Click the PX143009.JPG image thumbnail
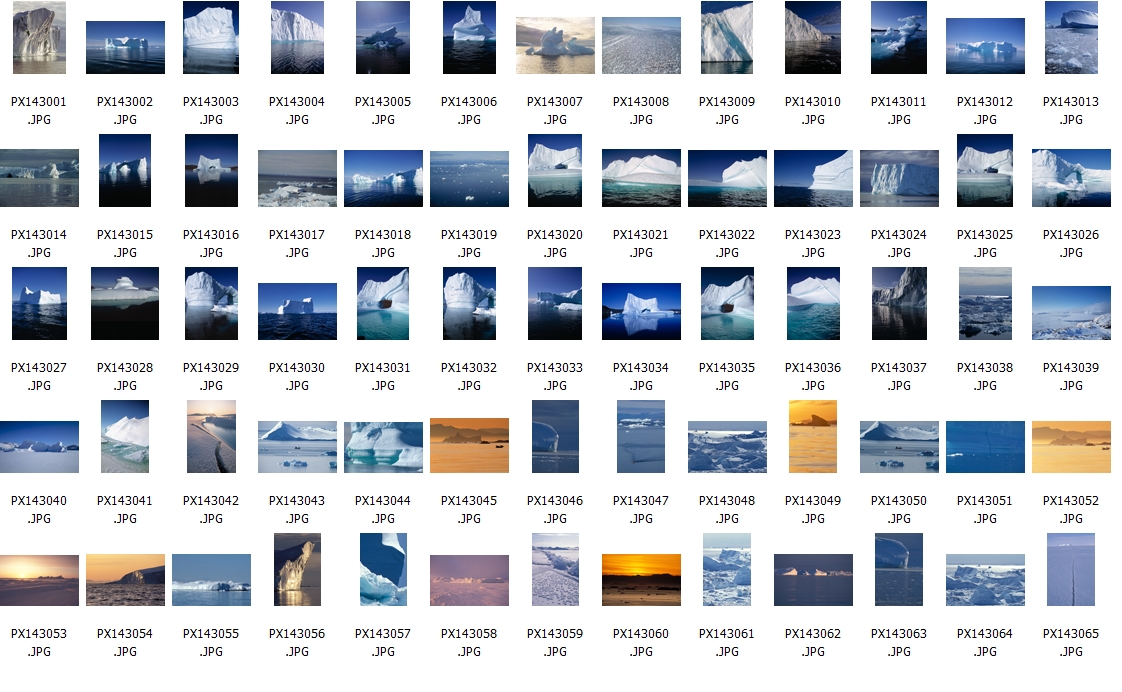 pyautogui.click(x=727, y=38)
